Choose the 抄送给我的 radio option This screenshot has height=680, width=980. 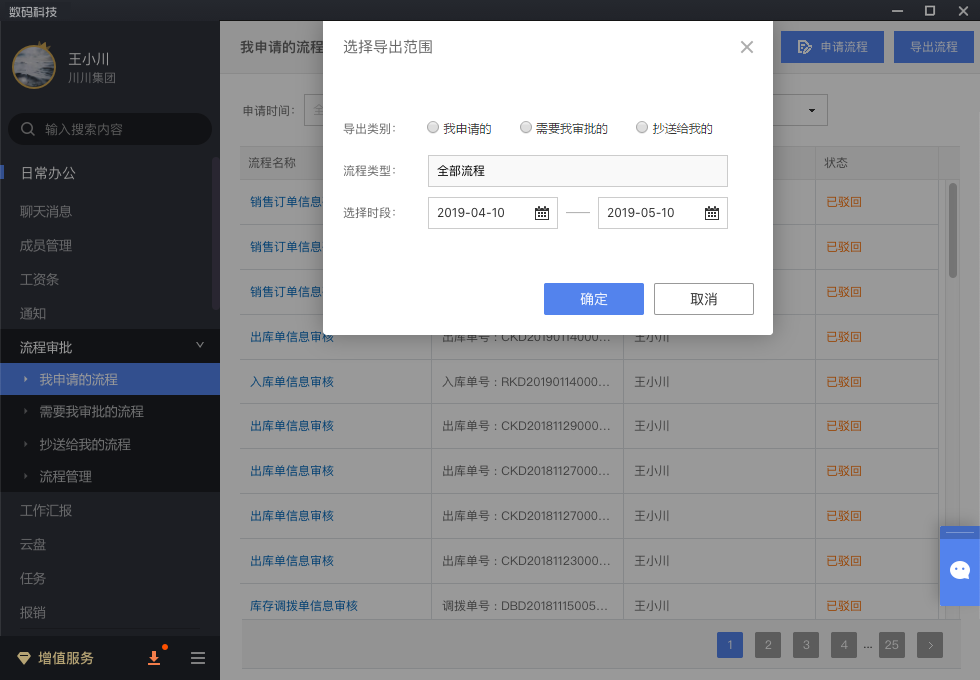[642, 128]
